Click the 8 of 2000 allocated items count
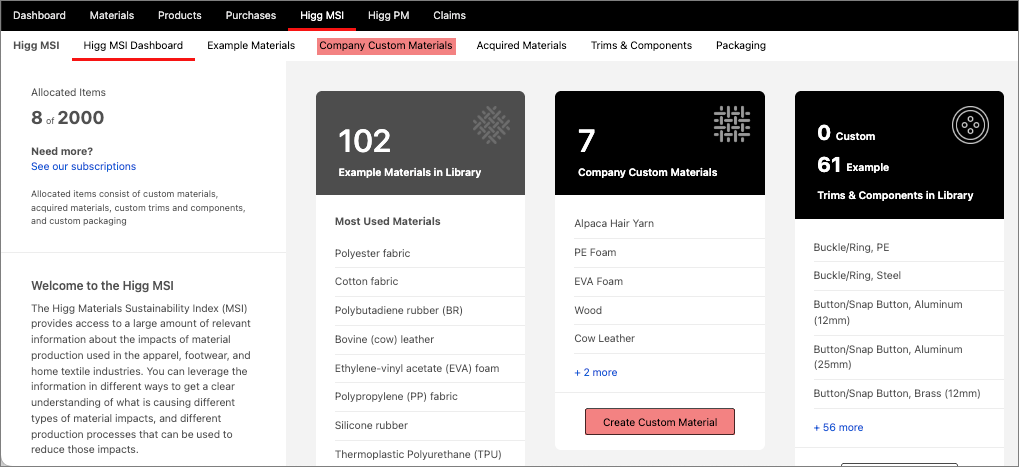 68,118
